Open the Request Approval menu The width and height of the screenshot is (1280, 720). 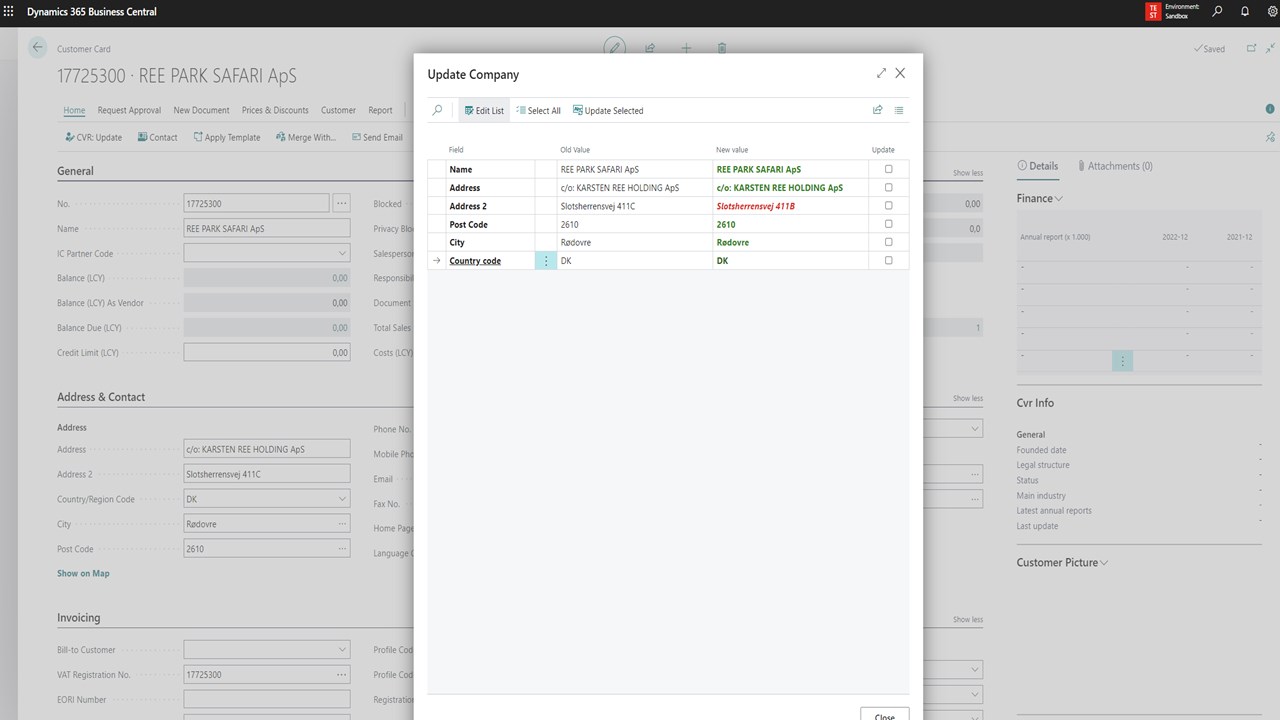(x=129, y=110)
